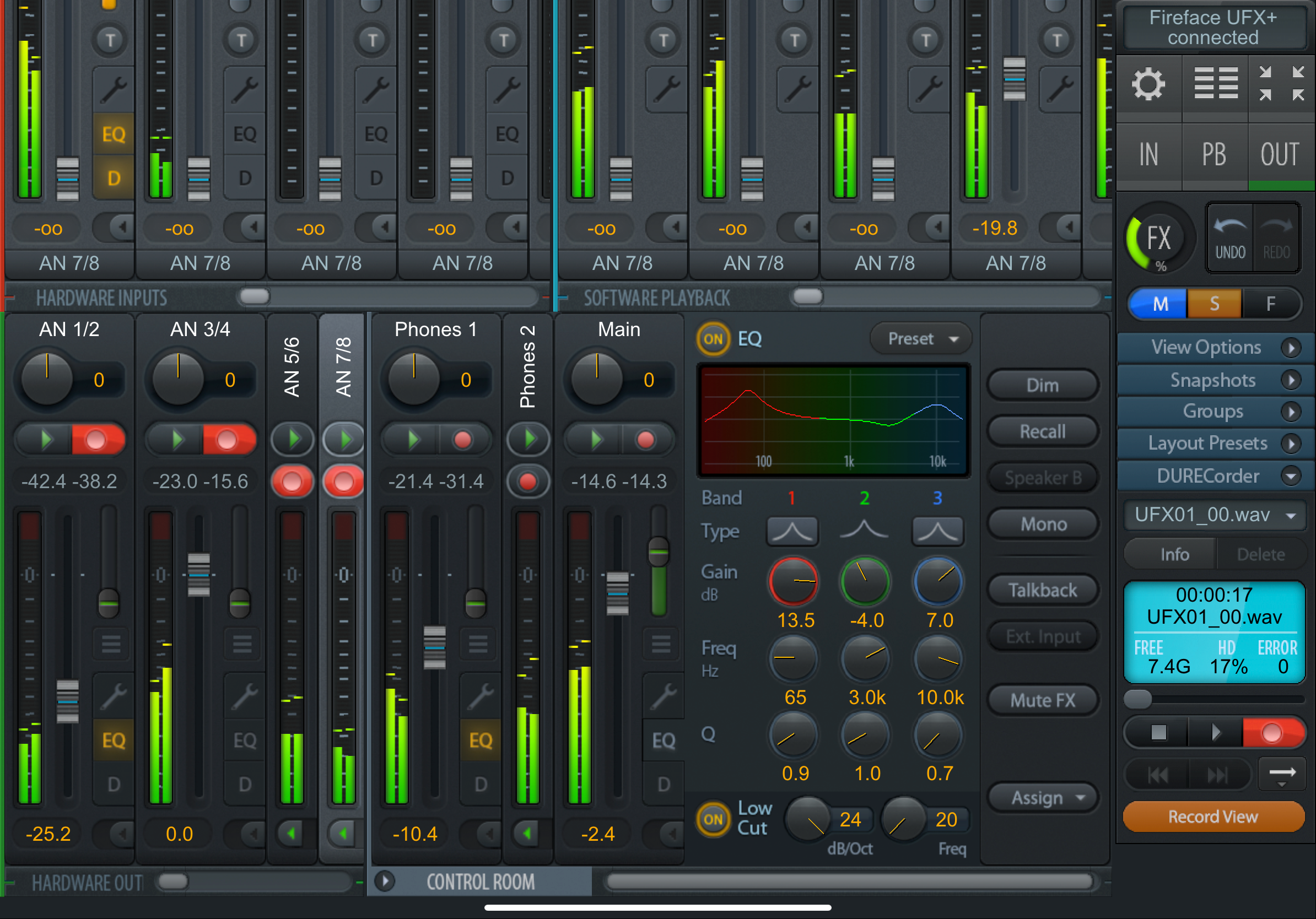The height and width of the screenshot is (919, 1316).
Task: Switch to the PB routing tab
Action: pyautogui.click(x=1214, y=155)
